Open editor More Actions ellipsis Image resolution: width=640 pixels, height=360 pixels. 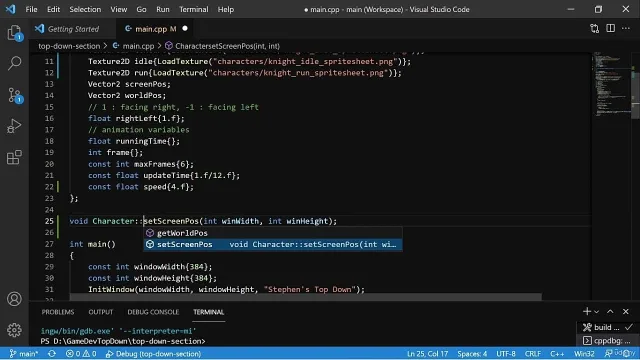(x=626, y=28)
